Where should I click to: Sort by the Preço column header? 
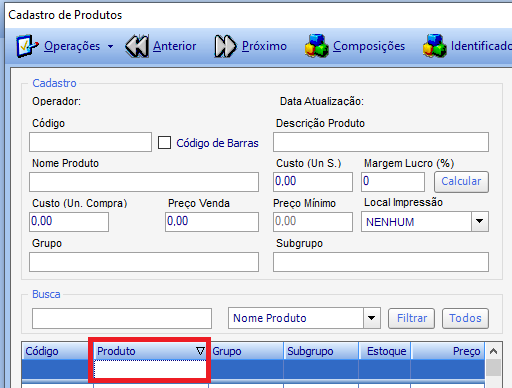(448, 351)
